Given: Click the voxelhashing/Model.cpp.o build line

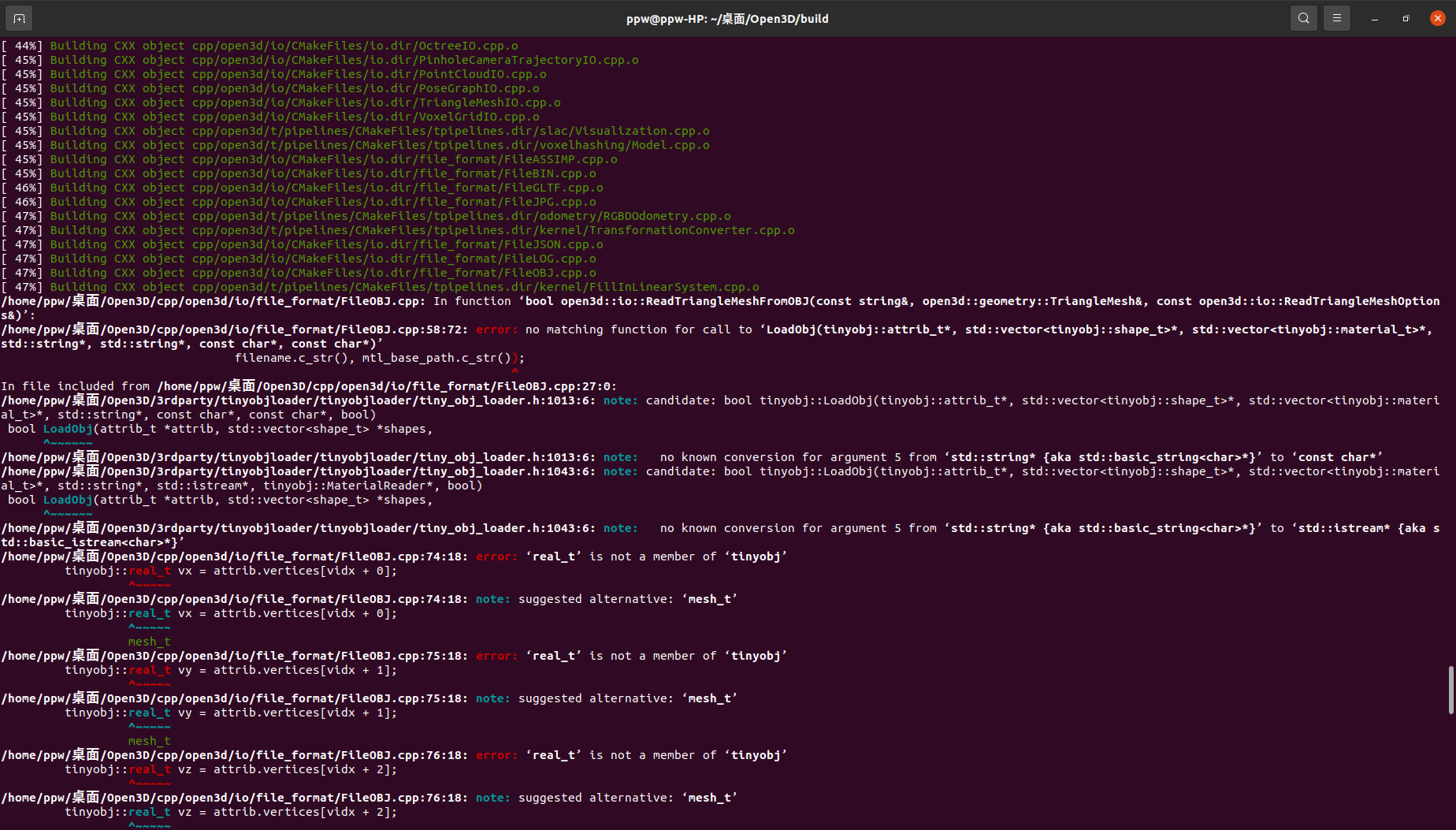Looking at the screenshot, I should click(x=355, y=145).
